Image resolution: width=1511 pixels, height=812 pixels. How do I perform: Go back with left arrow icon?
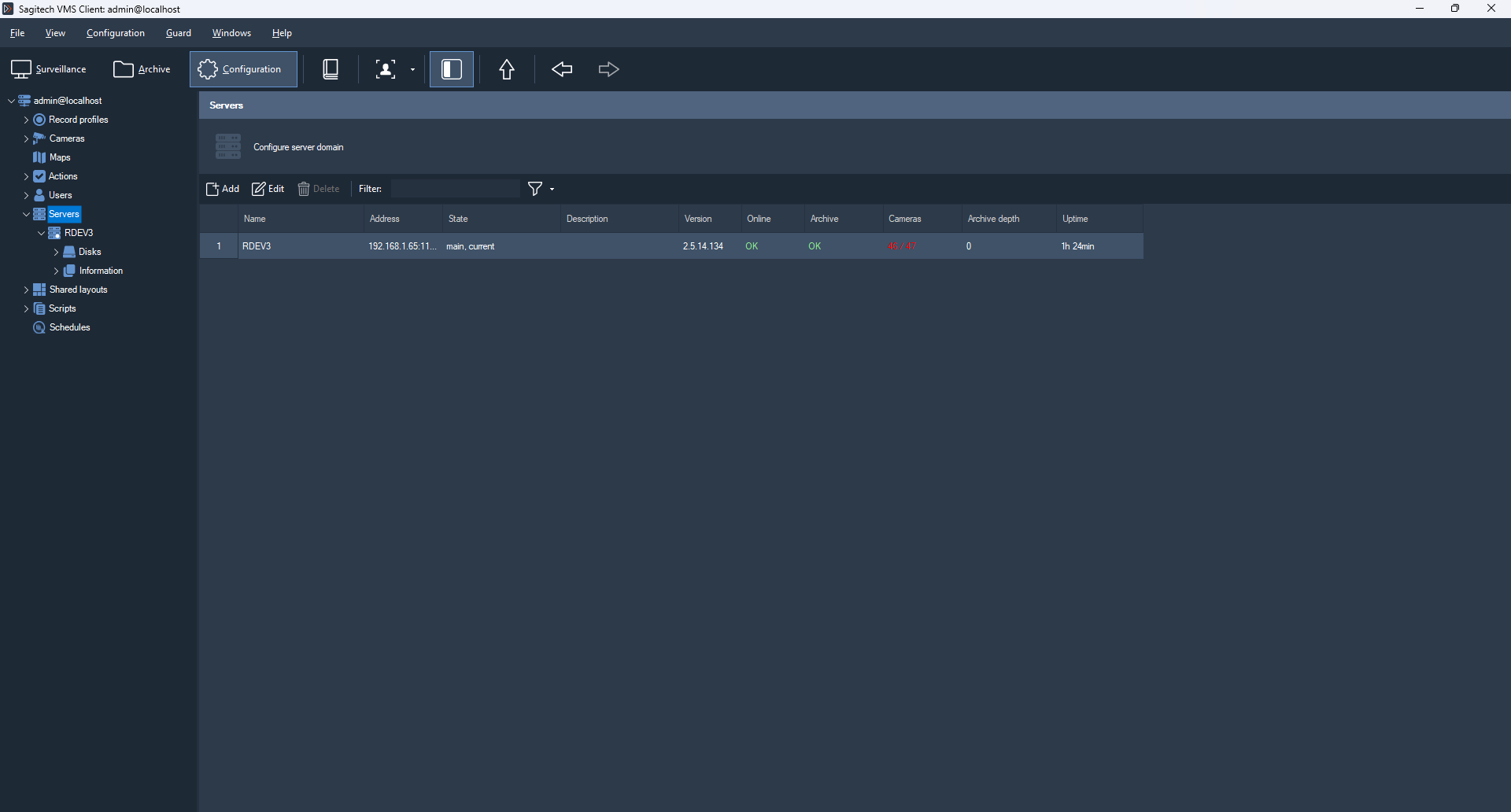(562, 69)
